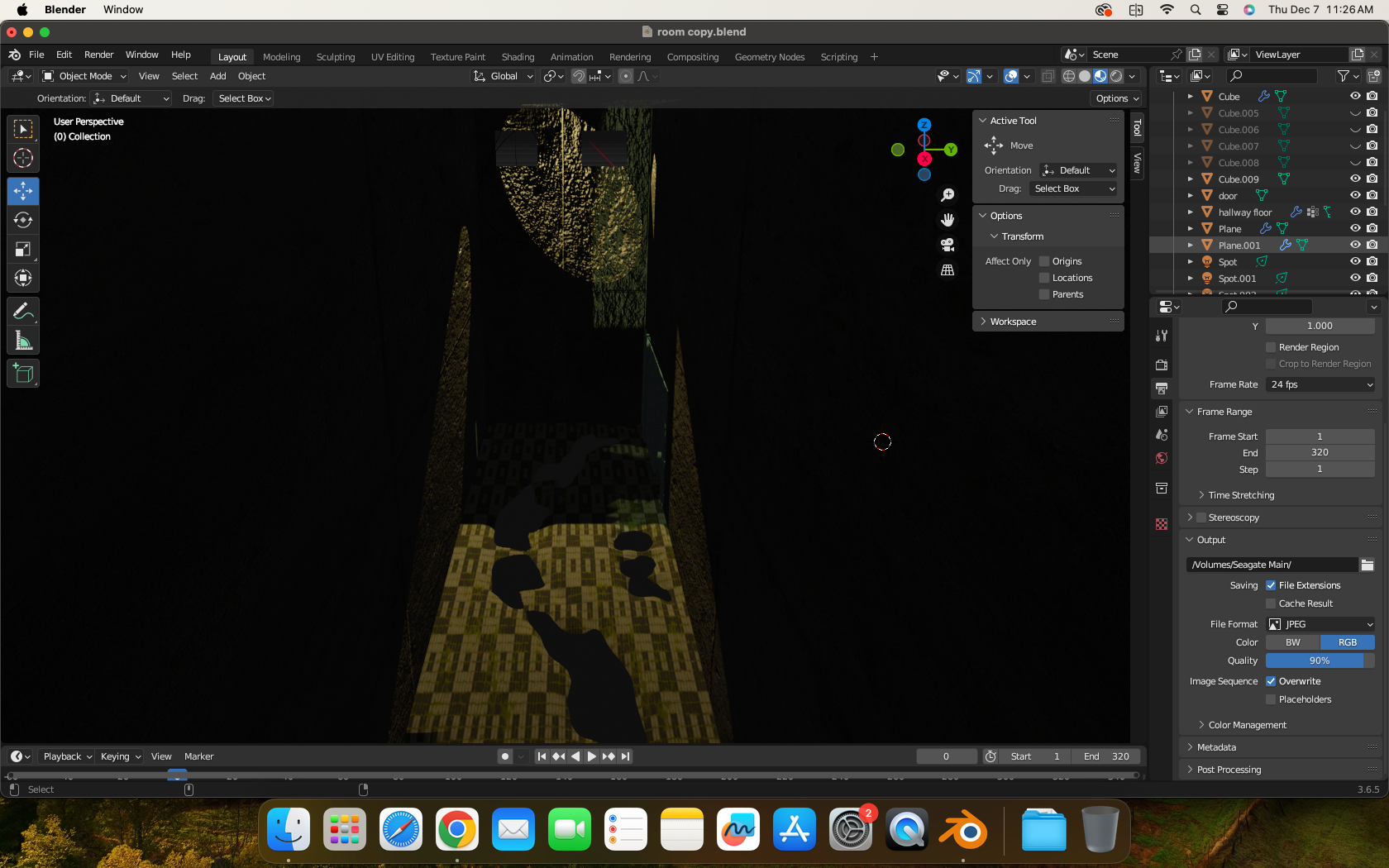Screen dimensions: 1389x868
Task: Click the Quality 90% slider
Action: point(1320,661)
